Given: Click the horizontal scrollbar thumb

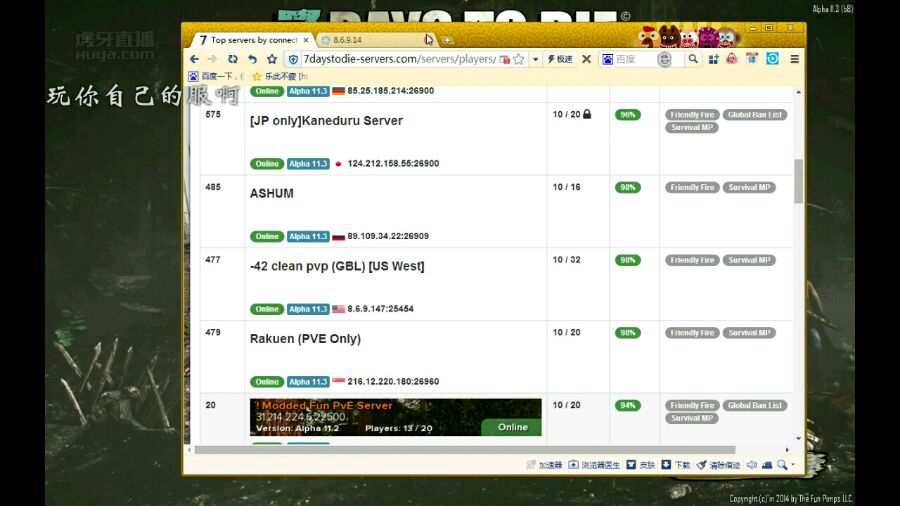Looking at the screenshot, I should point(465,450).
